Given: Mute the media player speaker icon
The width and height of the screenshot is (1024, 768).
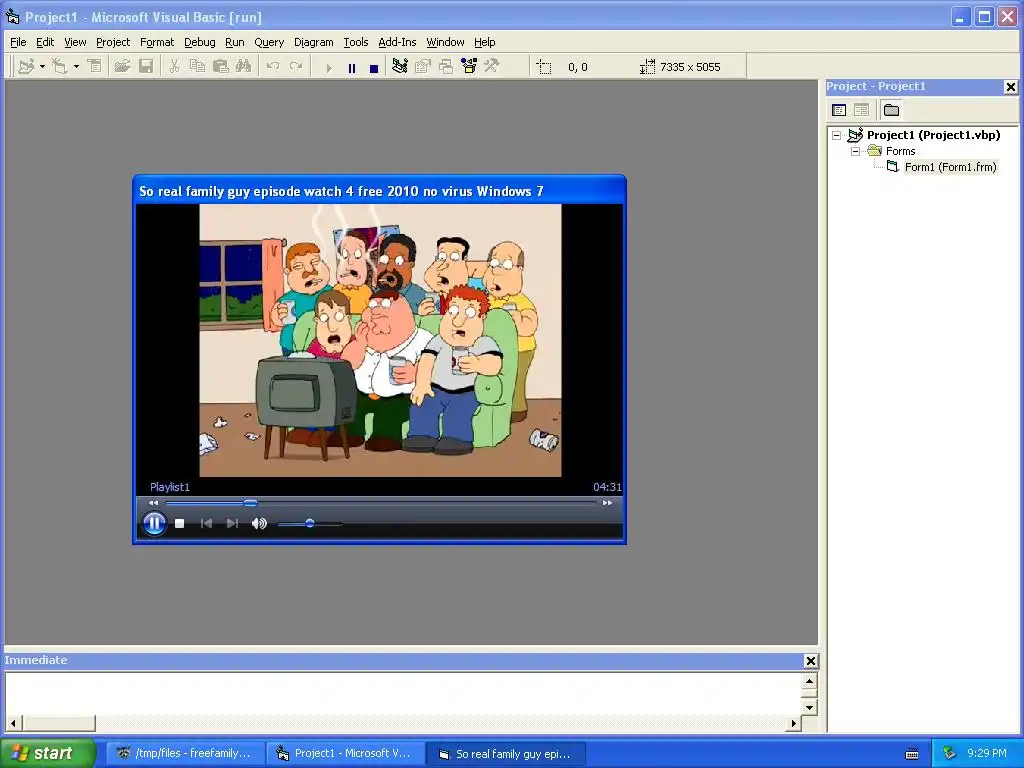Looking at the screenshot, I should pyautogui.click(x=259, y=523).
